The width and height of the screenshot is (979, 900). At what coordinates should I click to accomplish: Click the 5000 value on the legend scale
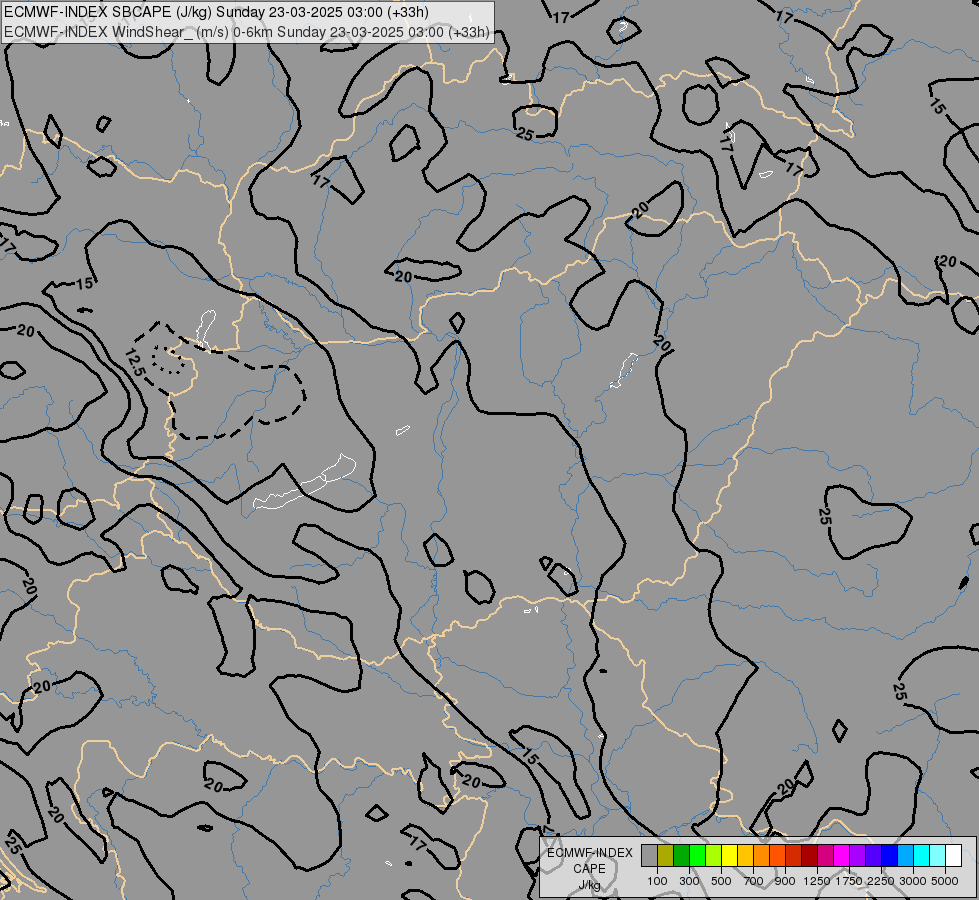click(x=945, y=881)
